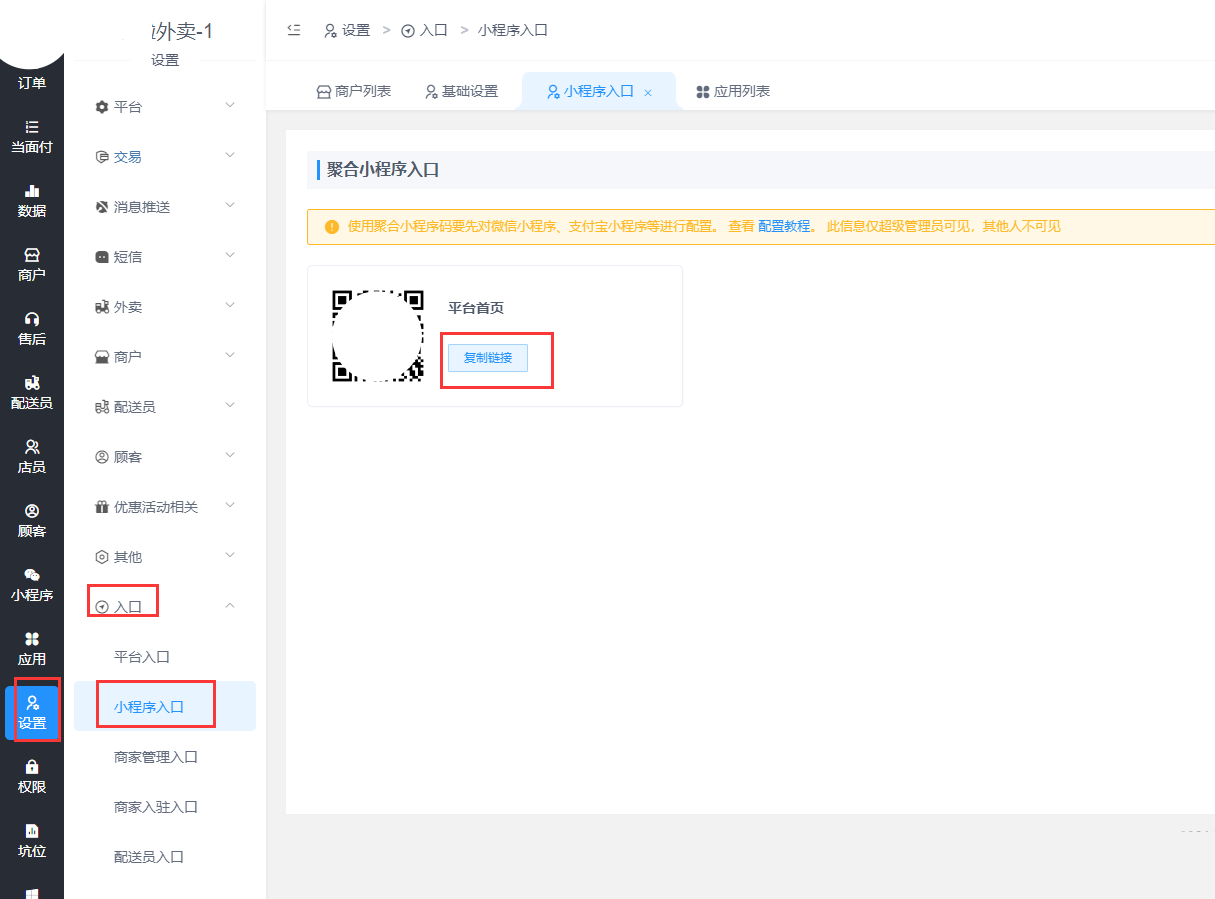The image size is (1215, 899).
Task: Open the 数据 statistics sidebar icon
Action: tap(32, 201)
